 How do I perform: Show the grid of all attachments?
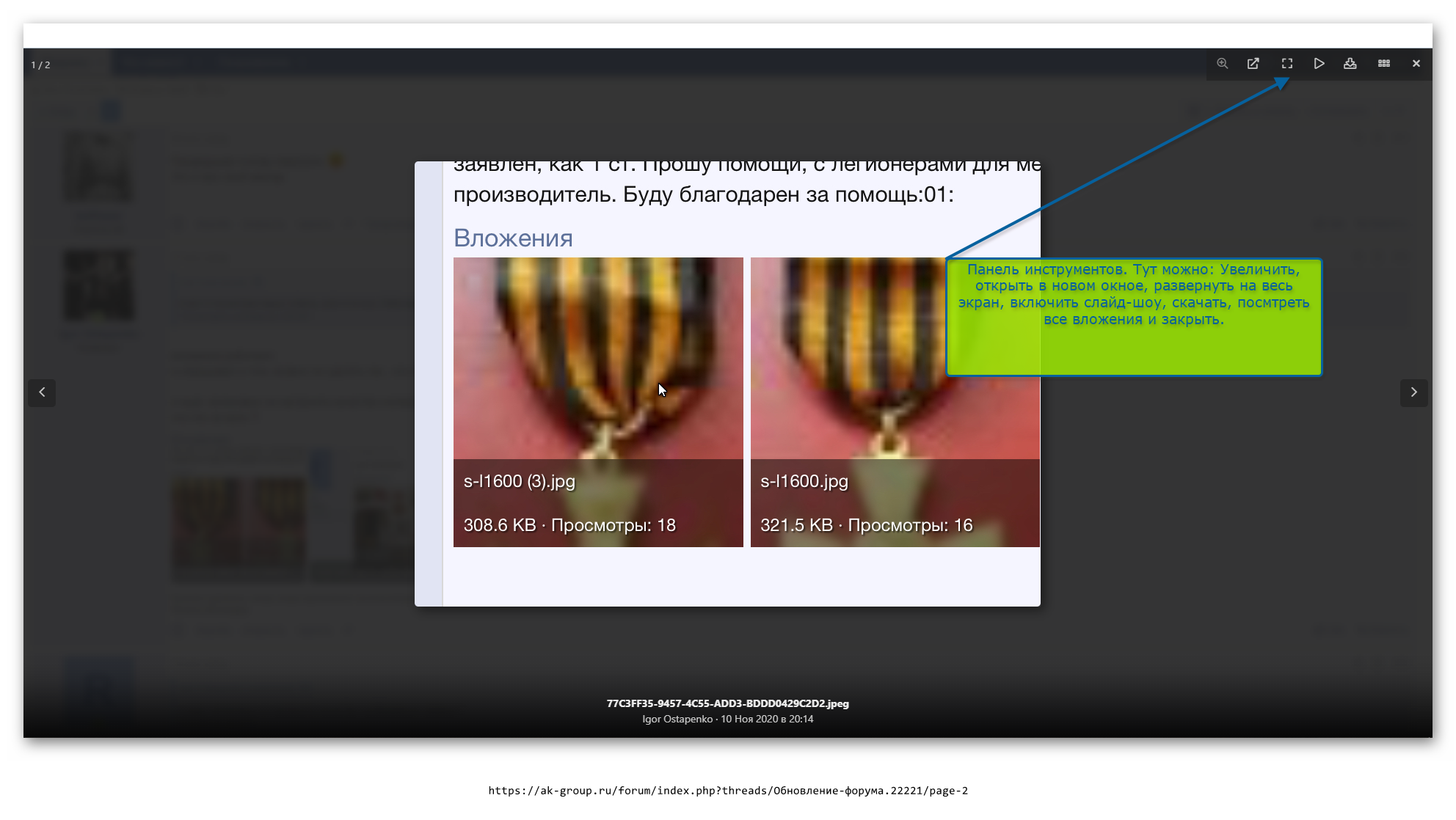(1384, 64)
